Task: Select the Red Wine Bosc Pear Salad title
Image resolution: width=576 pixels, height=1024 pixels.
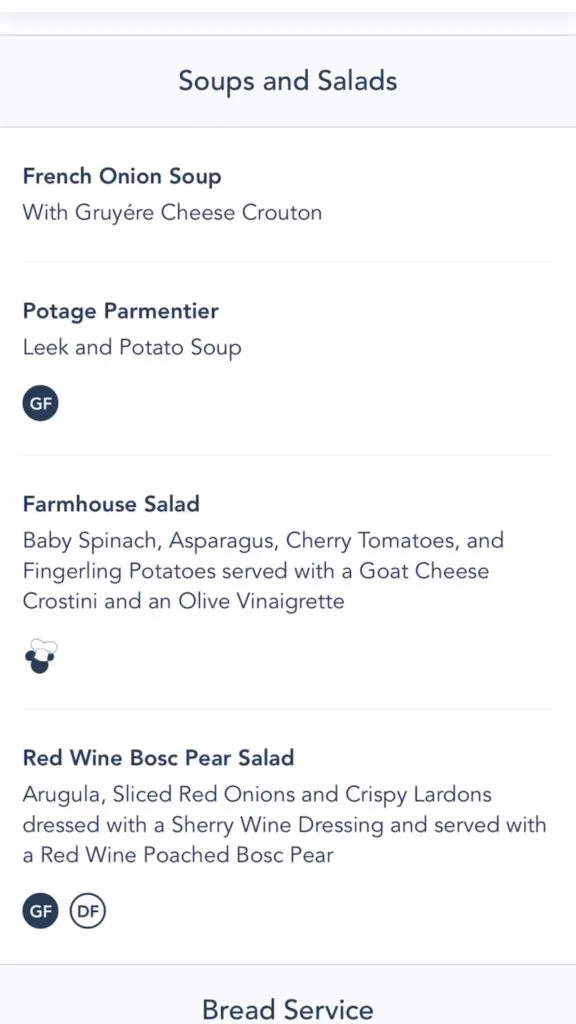Action: point(159,758)
